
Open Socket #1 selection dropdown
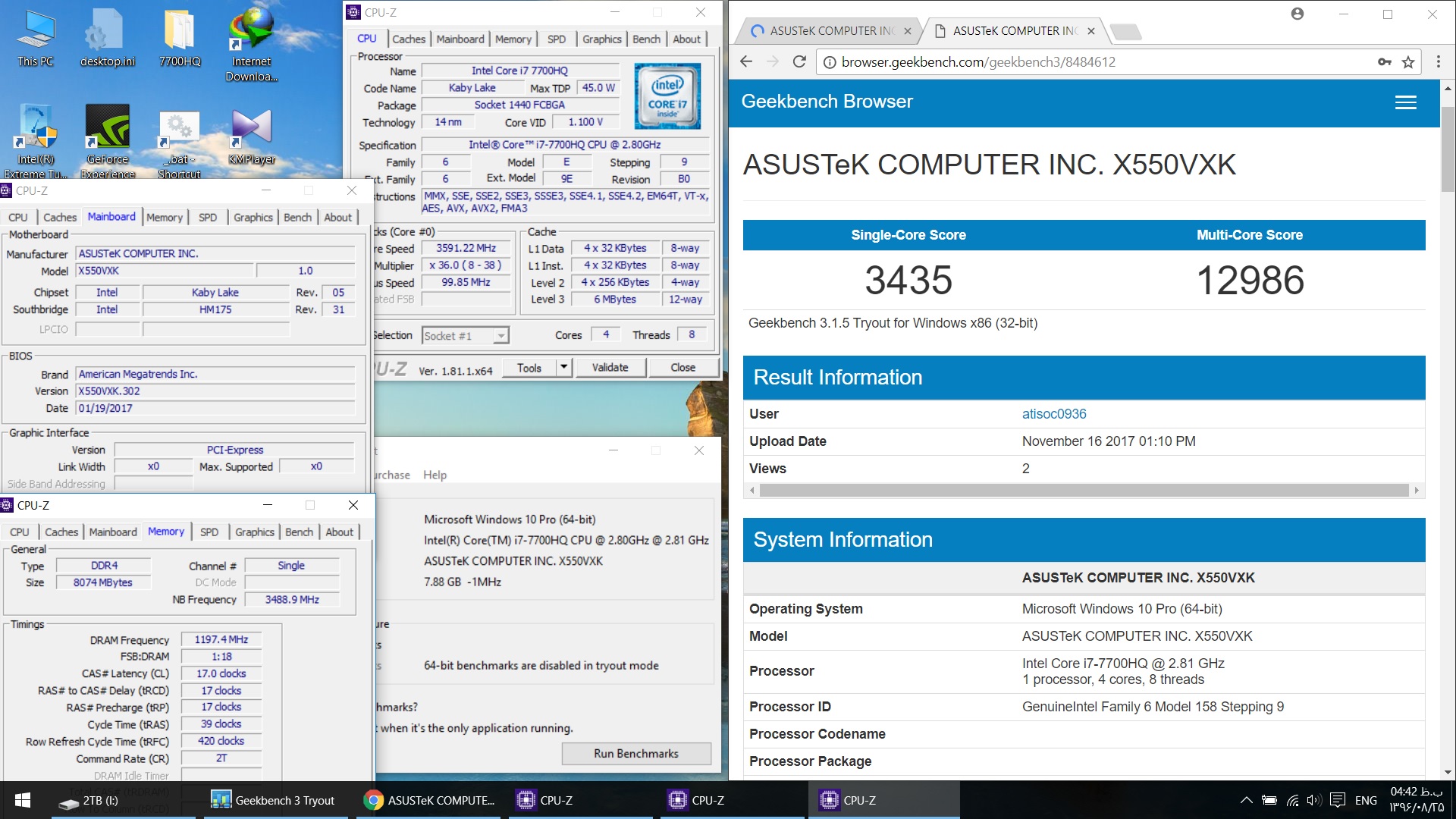pos(466,335)
